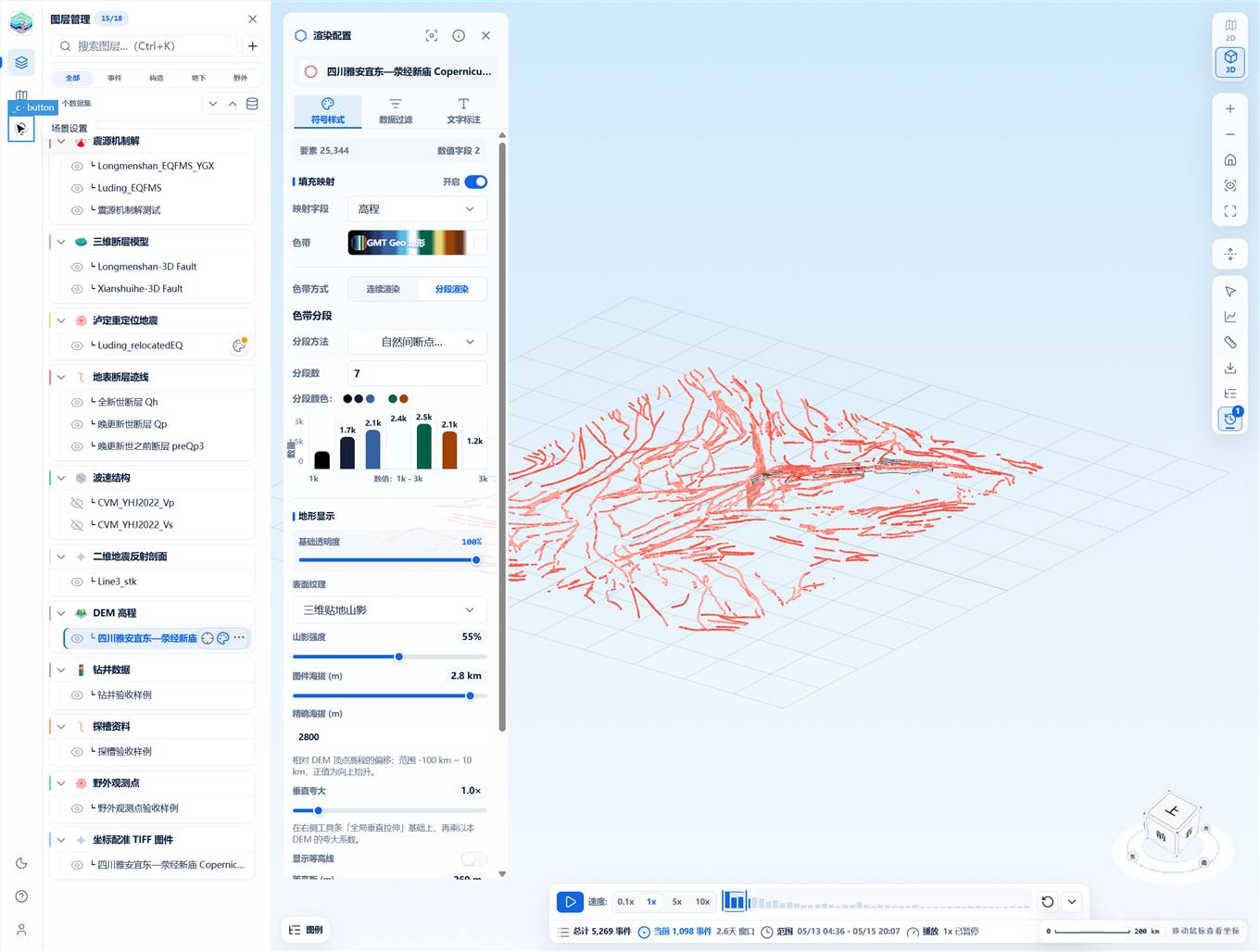Open the segmentation method dropdown

point(417,342)
